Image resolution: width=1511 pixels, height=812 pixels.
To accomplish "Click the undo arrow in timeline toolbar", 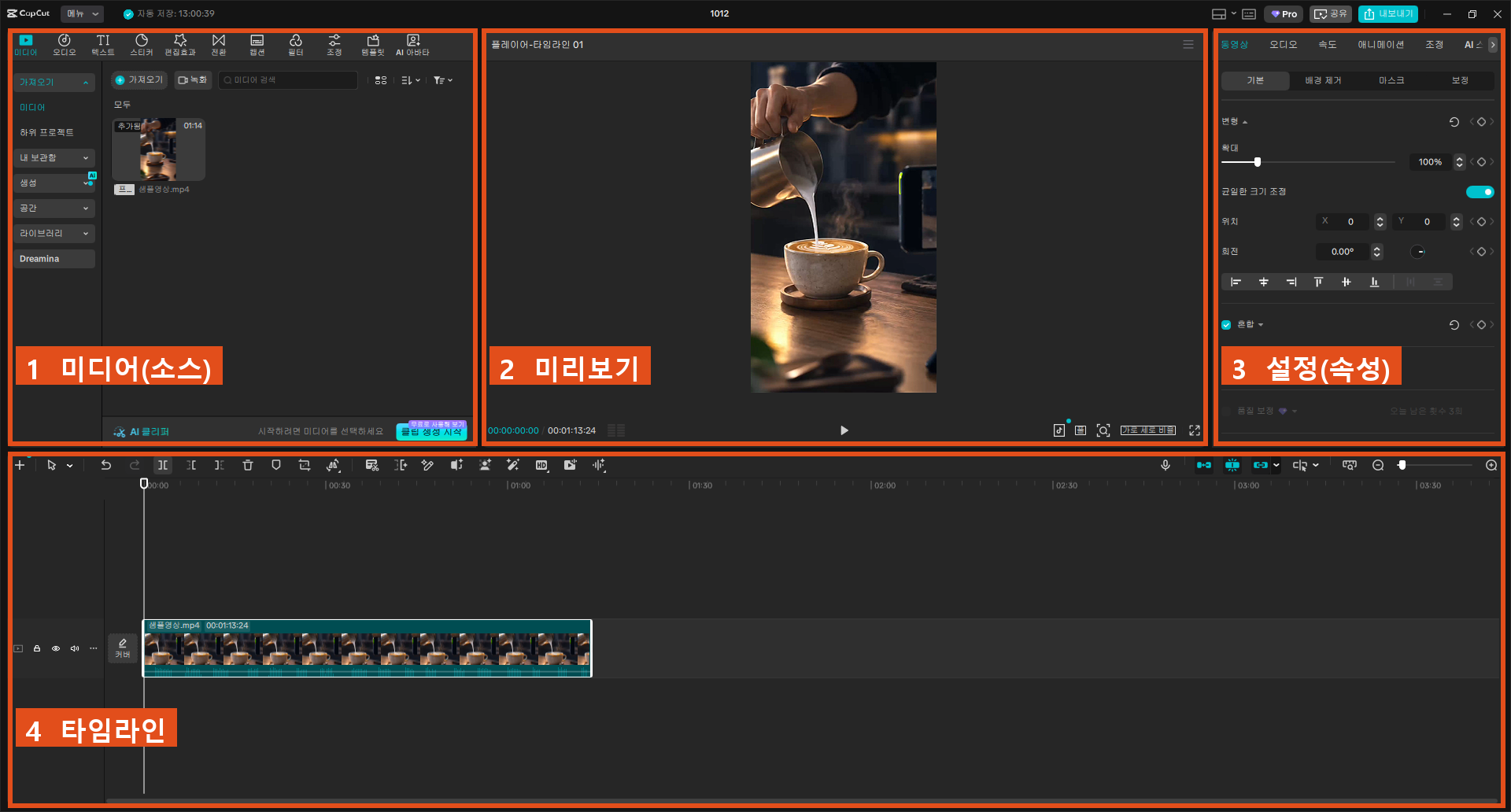I will coord(105,465).
